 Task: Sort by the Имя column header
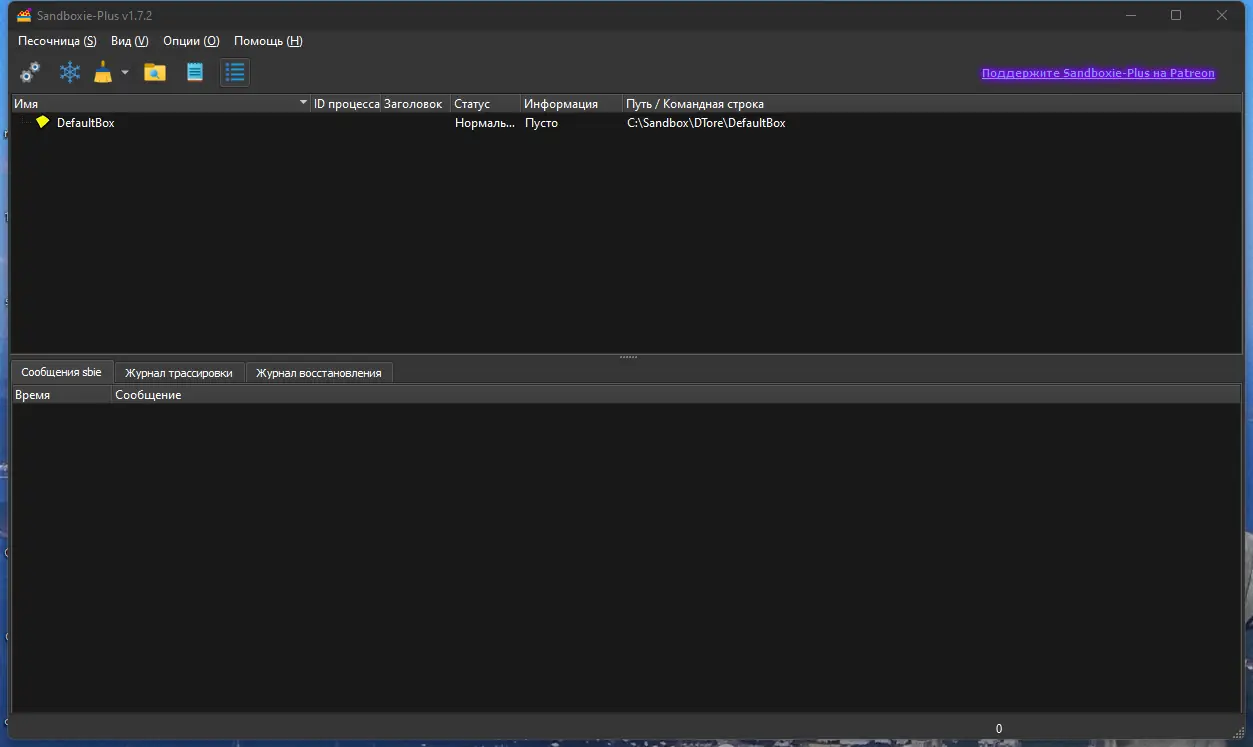point(161,104)
